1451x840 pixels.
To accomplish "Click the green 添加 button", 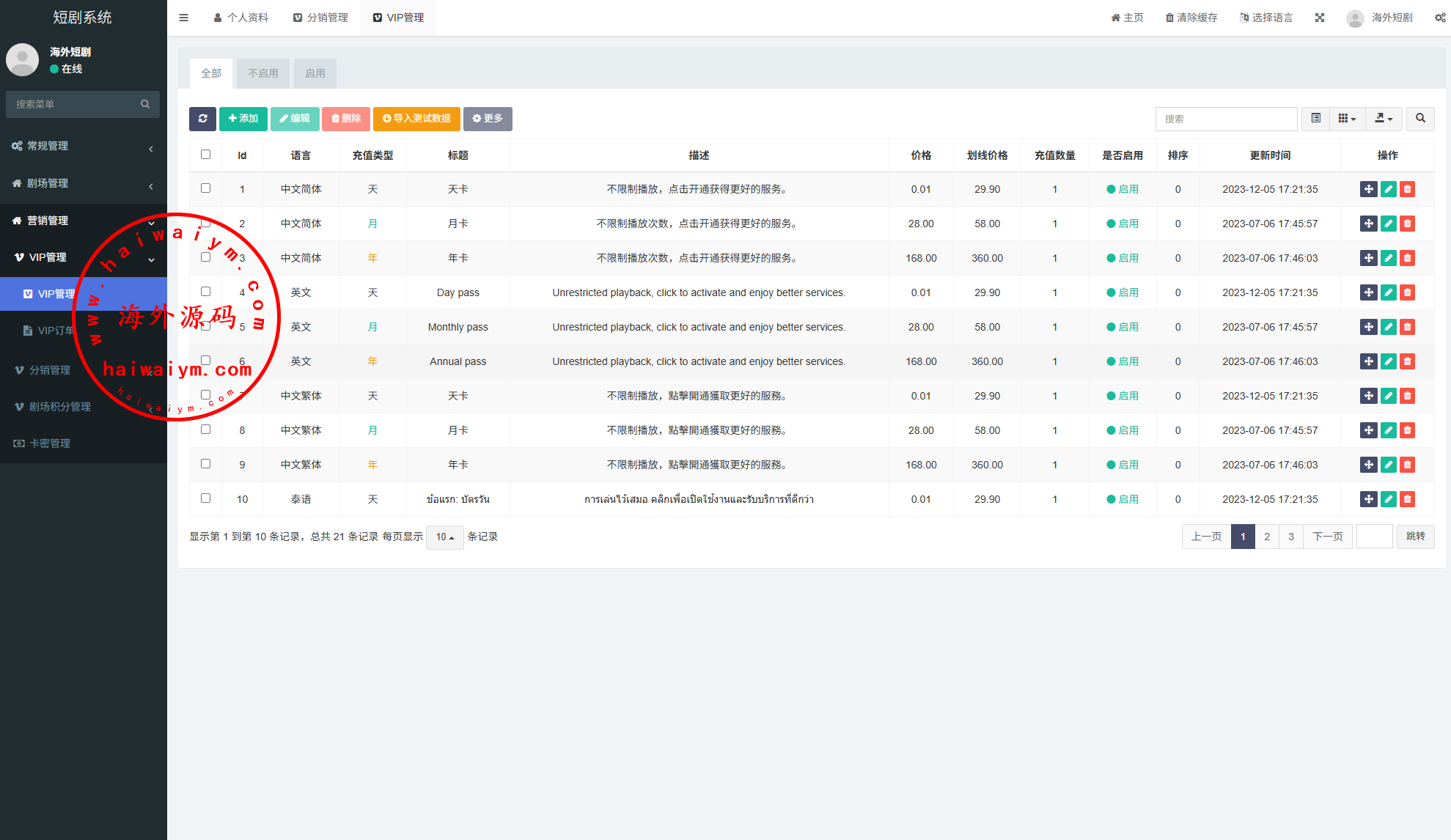I will pyautogui.click(x=243, y=119).
